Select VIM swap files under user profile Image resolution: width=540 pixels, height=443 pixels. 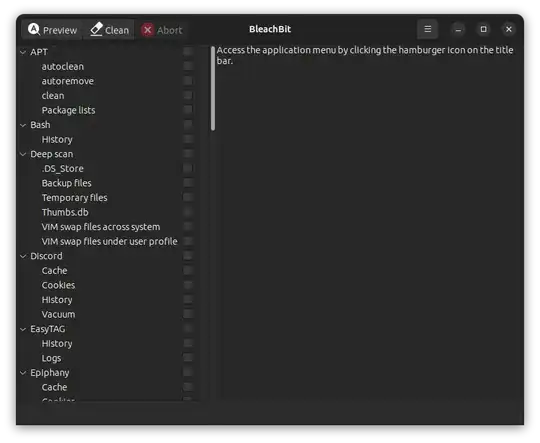[x=110, y=241]
